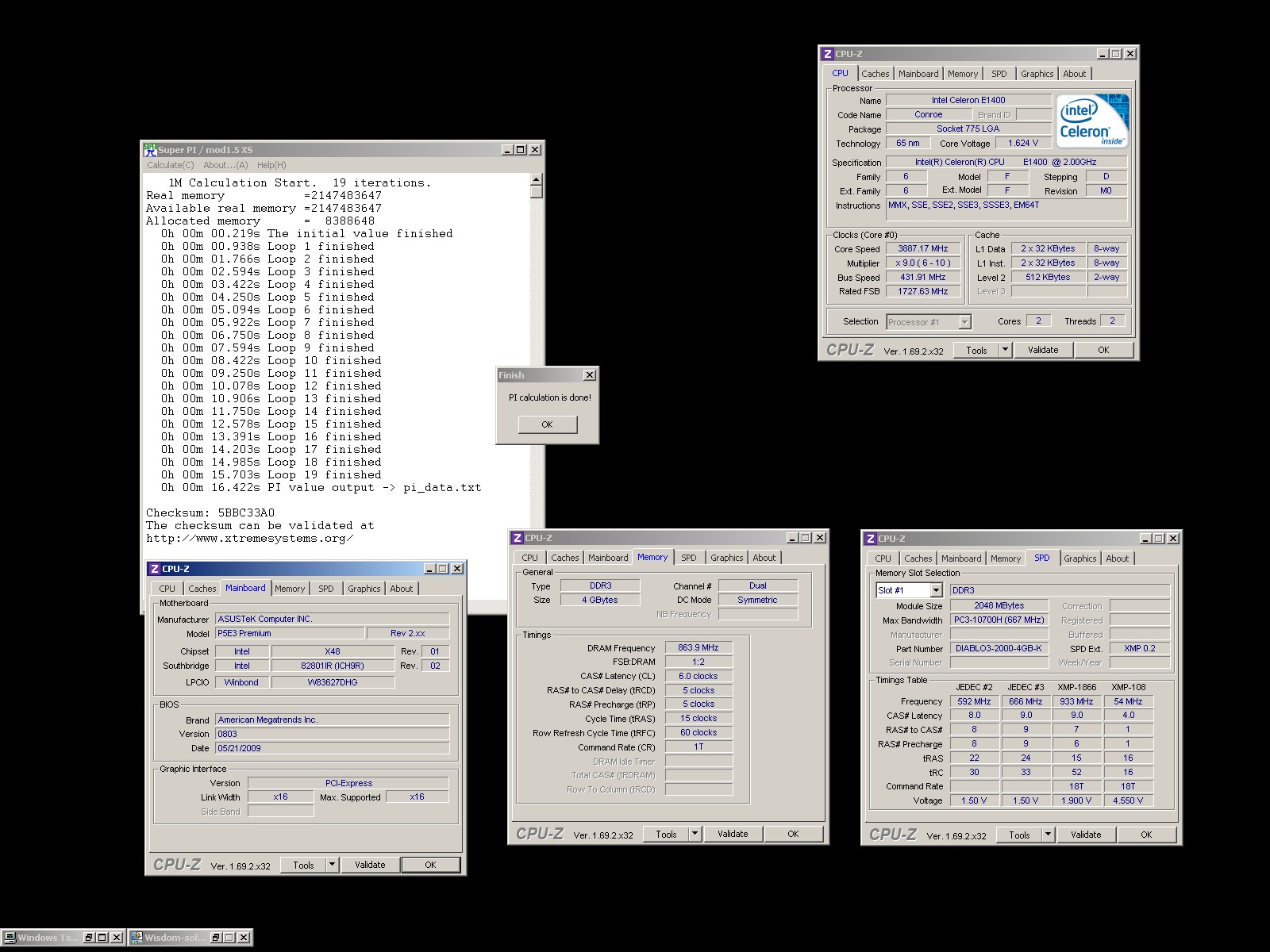
Task: Restore the Wisdom-soft minimized window
Action: pyautogui.click(x=216, y=938)
